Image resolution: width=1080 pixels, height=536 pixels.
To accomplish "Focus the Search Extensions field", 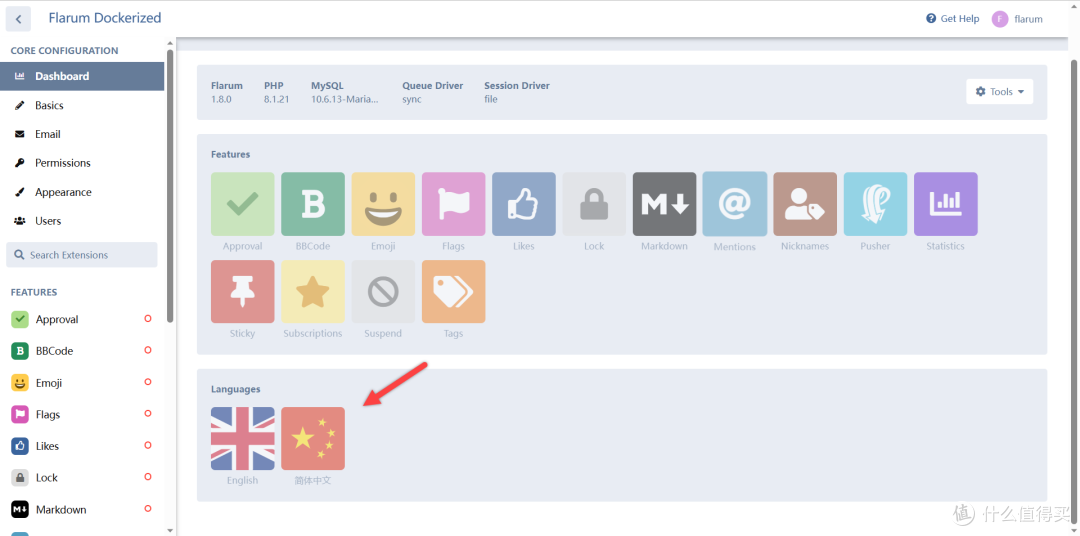I will (81, 255).
